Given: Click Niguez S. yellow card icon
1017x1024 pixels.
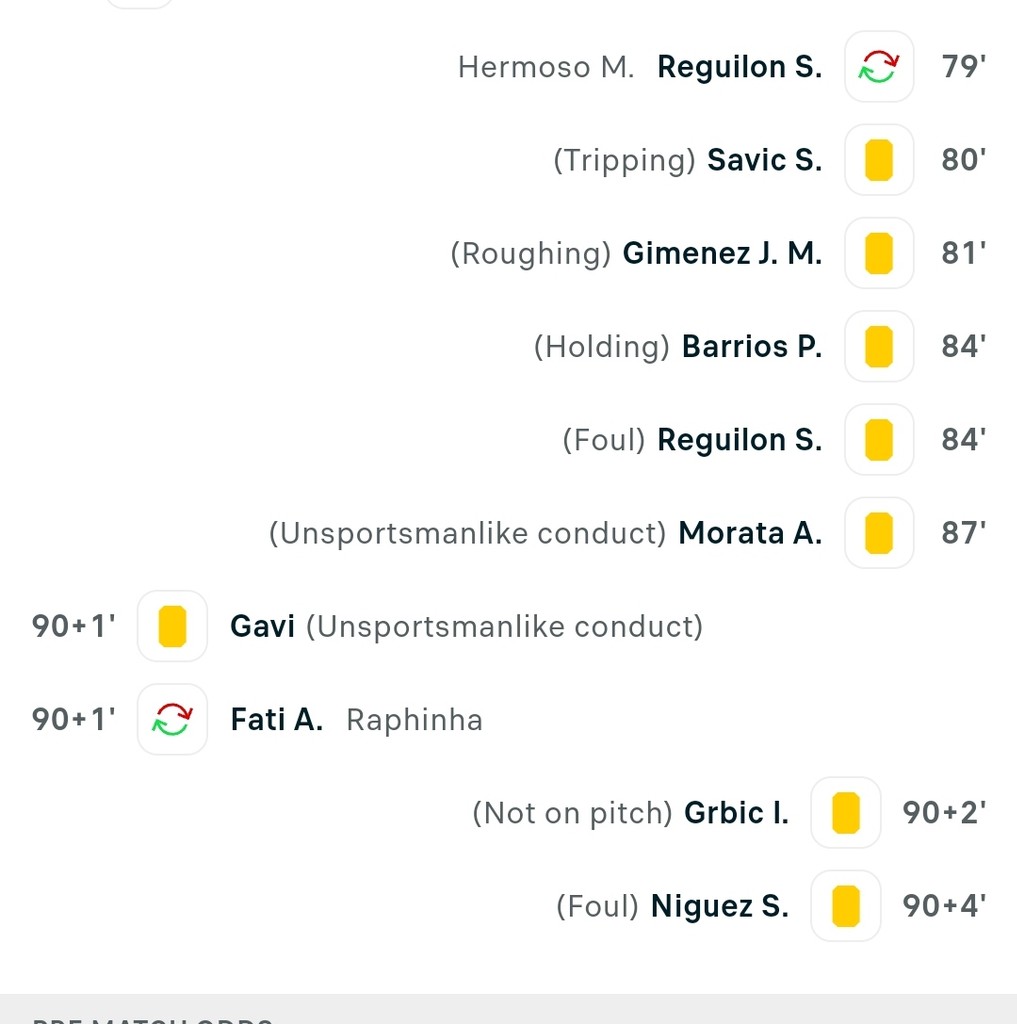Looking at the screenshot, I should click(845, 906).
